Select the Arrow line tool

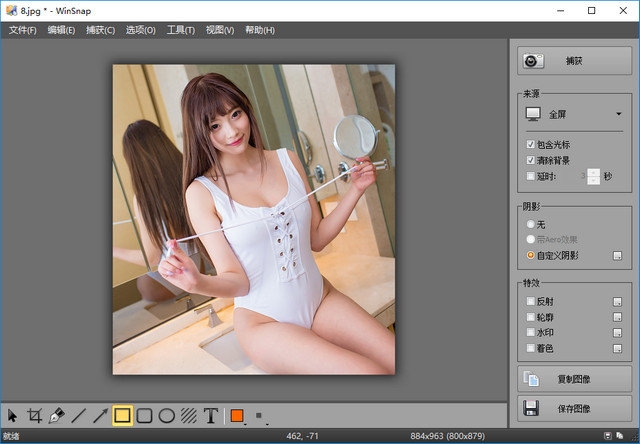(x=101, y=415)
